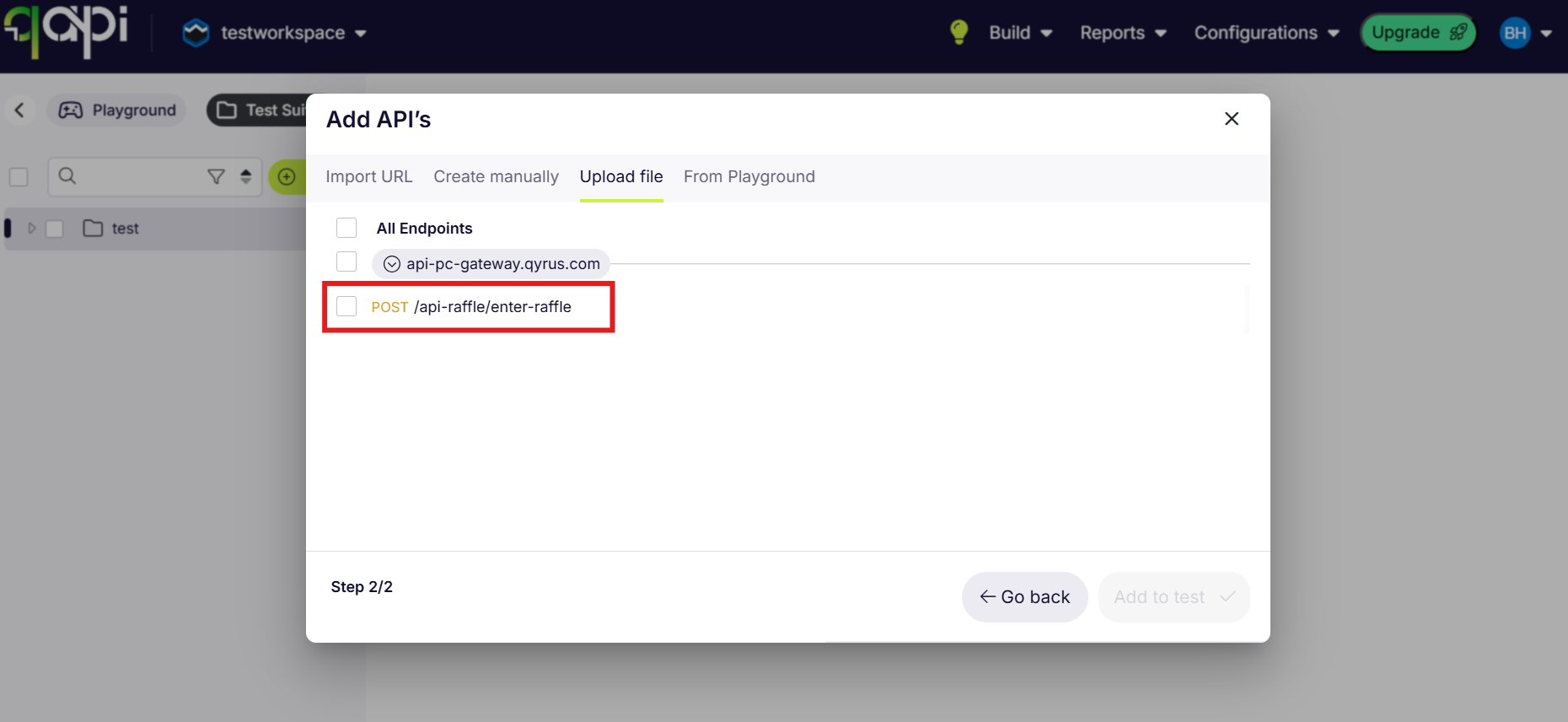Select the api-pc-gateway.qyrus.com group checkbox
1568x722 pixels.
346,261
